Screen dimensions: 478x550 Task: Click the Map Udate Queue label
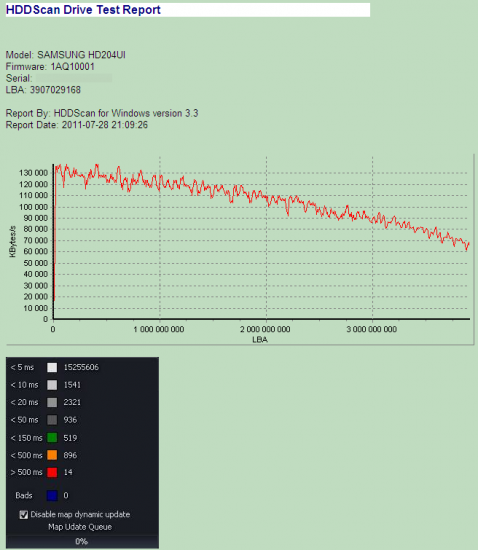pos(80,527)
